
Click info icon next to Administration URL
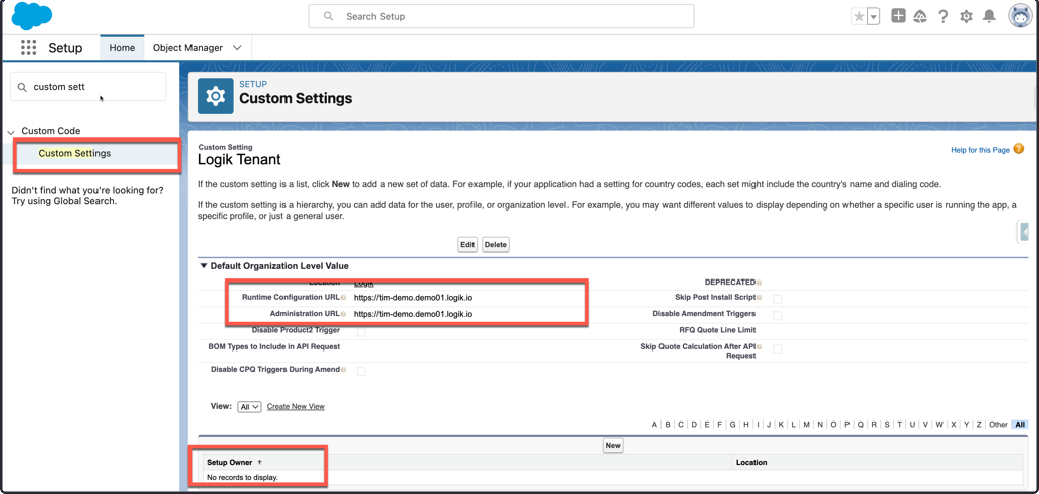(x=343, y=314)
